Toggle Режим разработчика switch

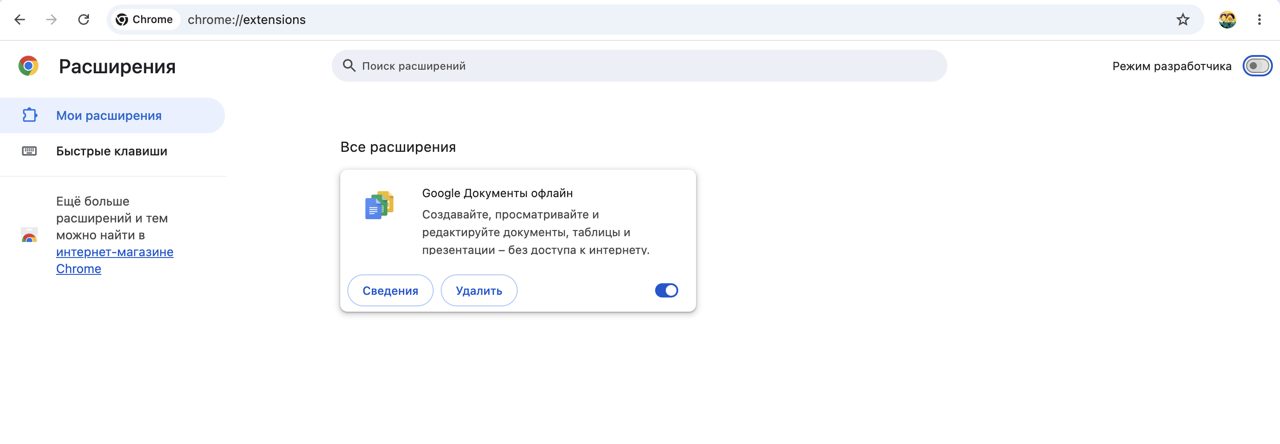[1257, 66]
